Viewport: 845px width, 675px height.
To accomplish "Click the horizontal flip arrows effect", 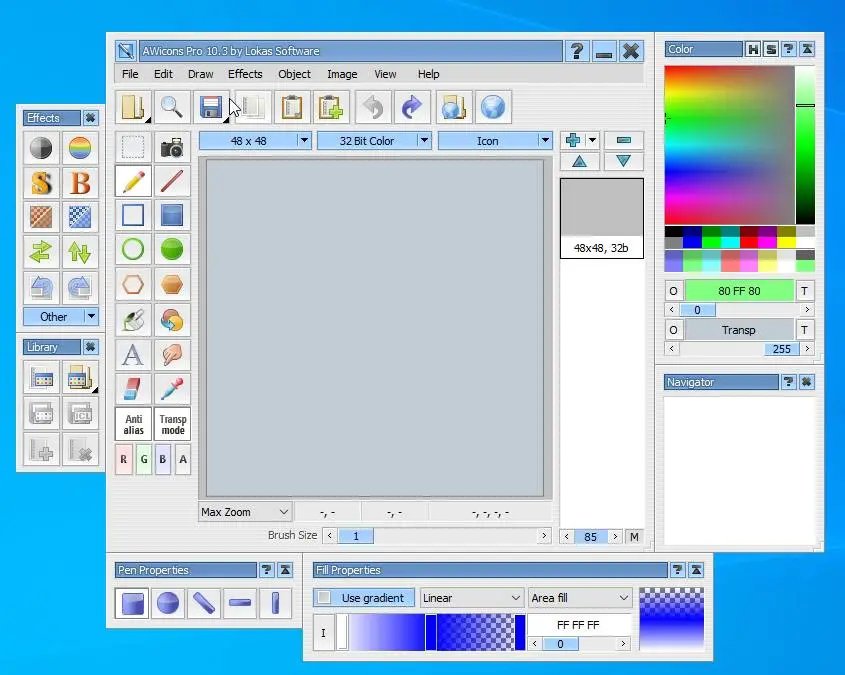I will [x=41, y=252].
